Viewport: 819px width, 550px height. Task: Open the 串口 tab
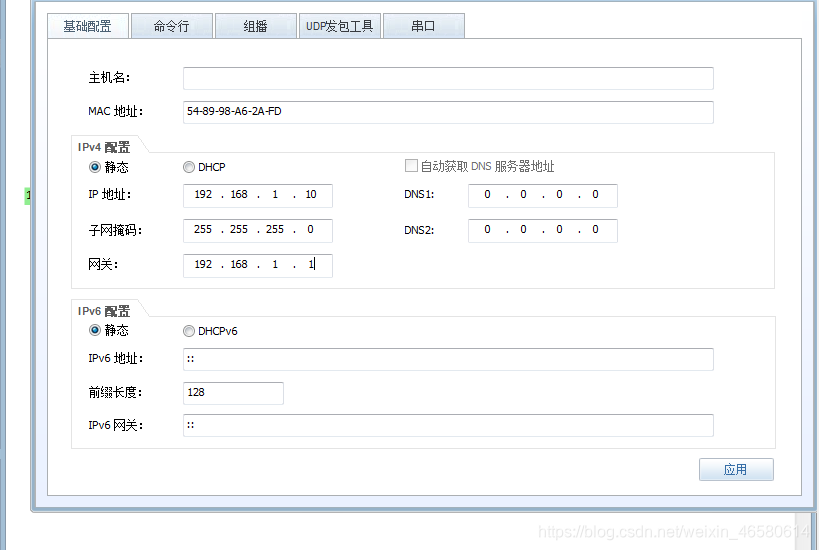point(424,26)
